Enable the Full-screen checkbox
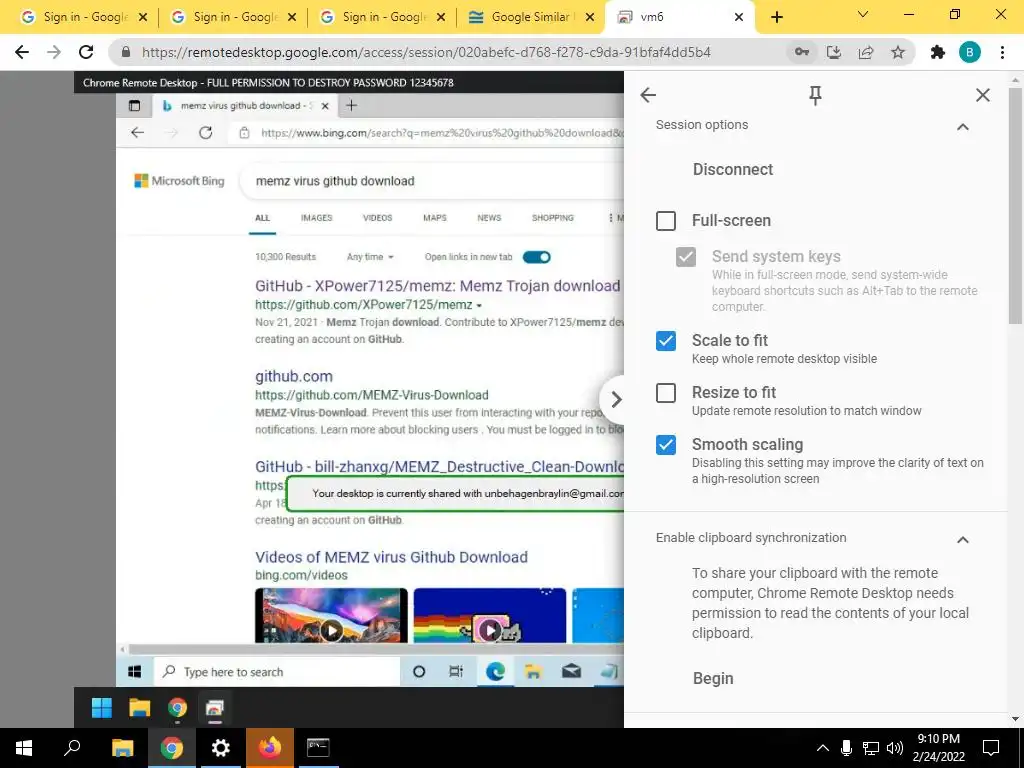This screenshot has width=1024, height=768. point(665,221)
